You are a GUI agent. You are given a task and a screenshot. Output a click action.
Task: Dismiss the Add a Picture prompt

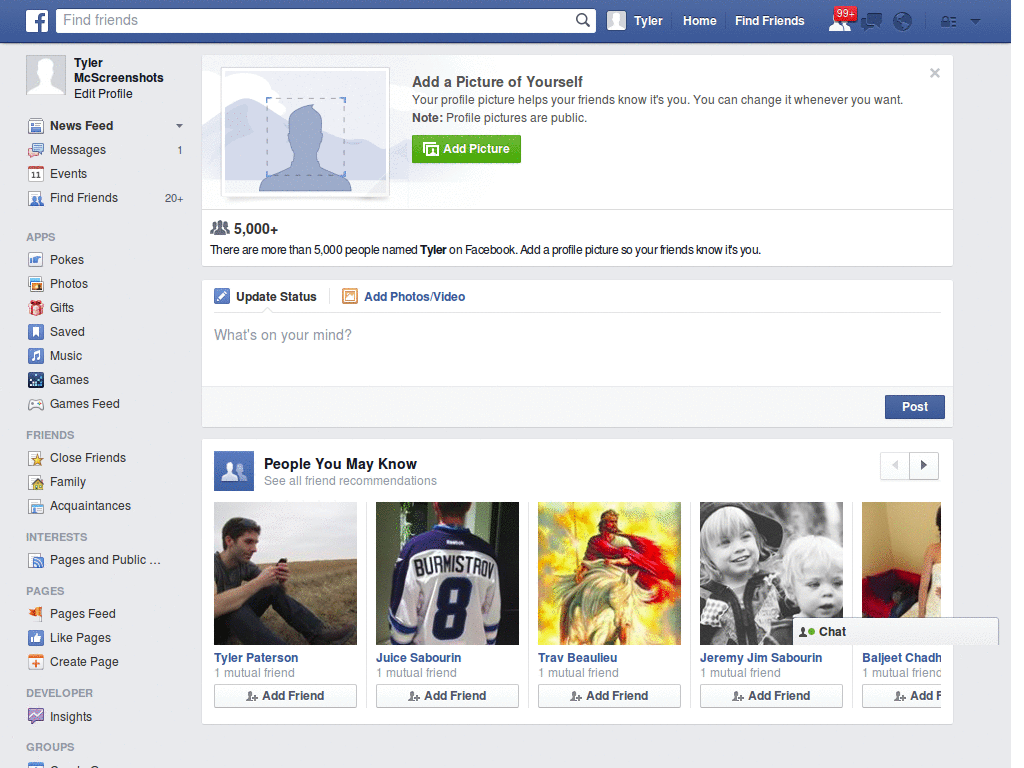935,73
